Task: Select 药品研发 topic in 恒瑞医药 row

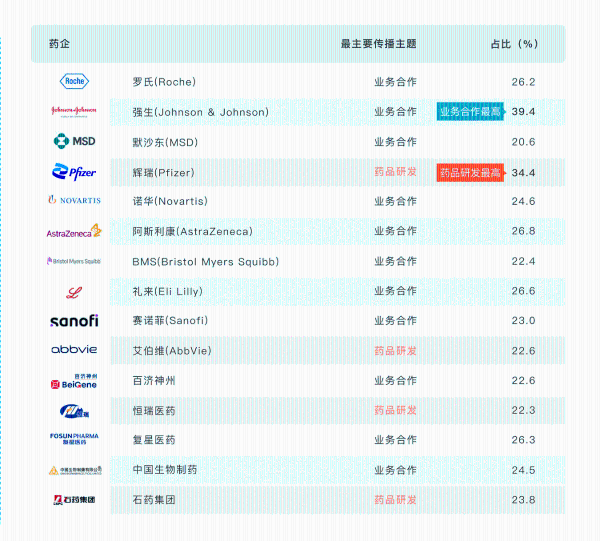Action: (395, 410)
